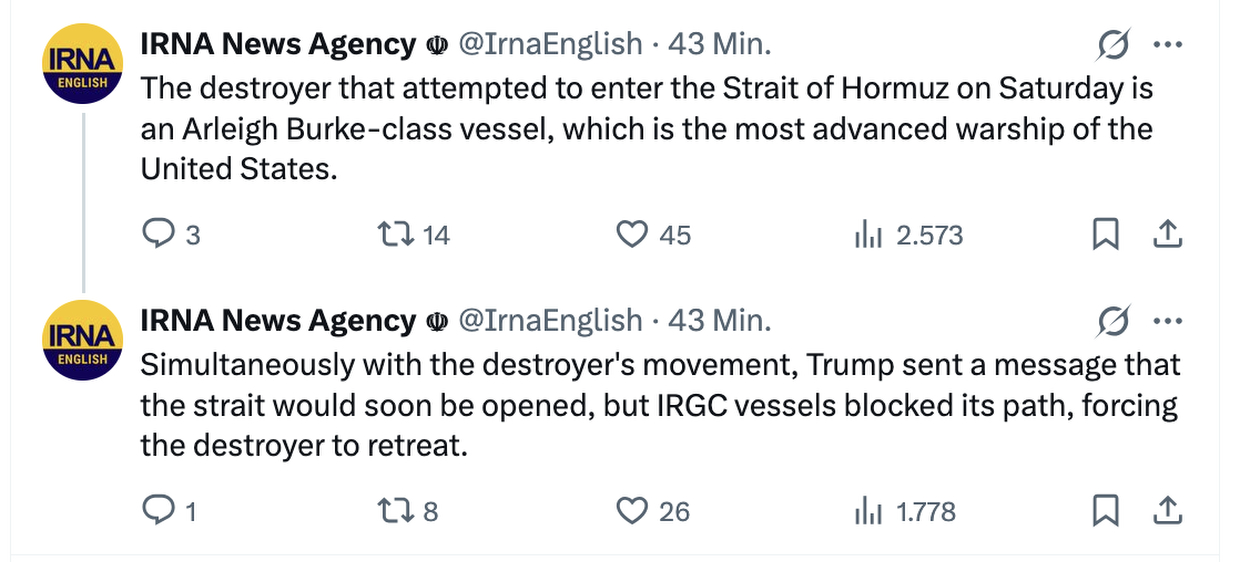The width and height of the screenshot is (1240, 562).
Task: Like the second tweet with 26 likes
Action: click(x=631, y=511)
